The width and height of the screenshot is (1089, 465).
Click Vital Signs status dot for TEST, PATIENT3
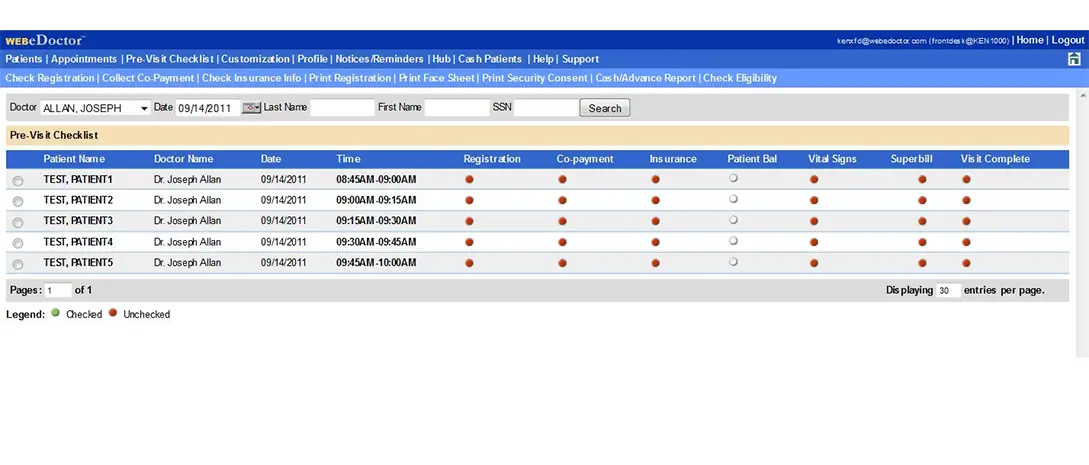(814, 221)
